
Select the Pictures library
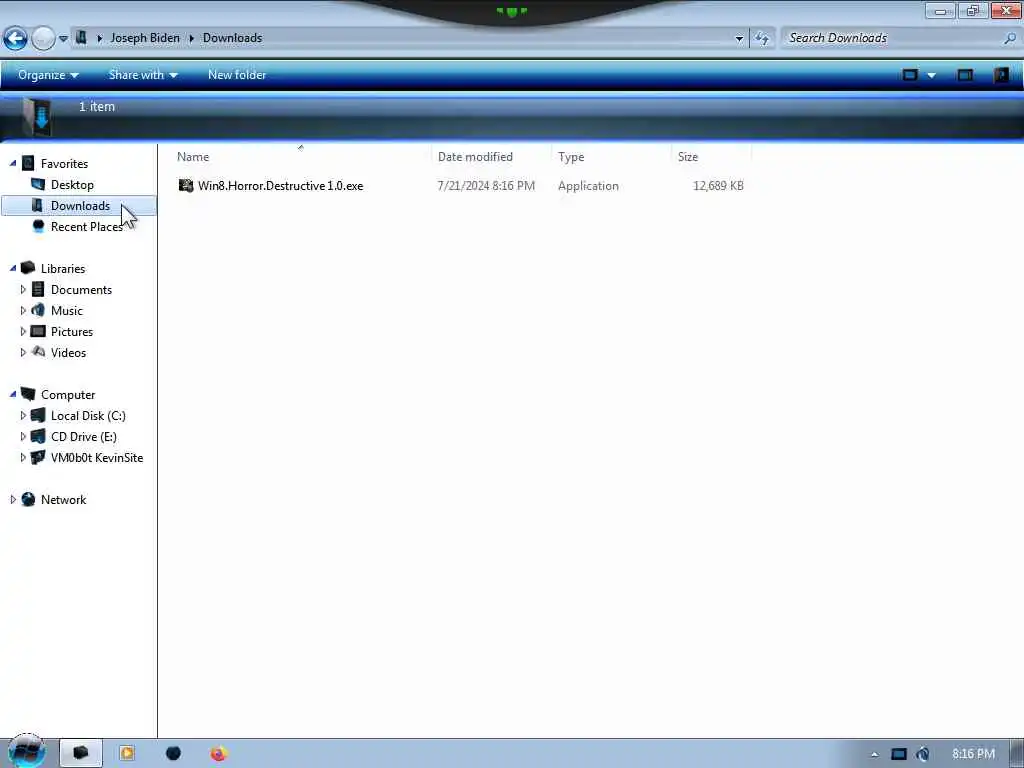pos(72,331)
